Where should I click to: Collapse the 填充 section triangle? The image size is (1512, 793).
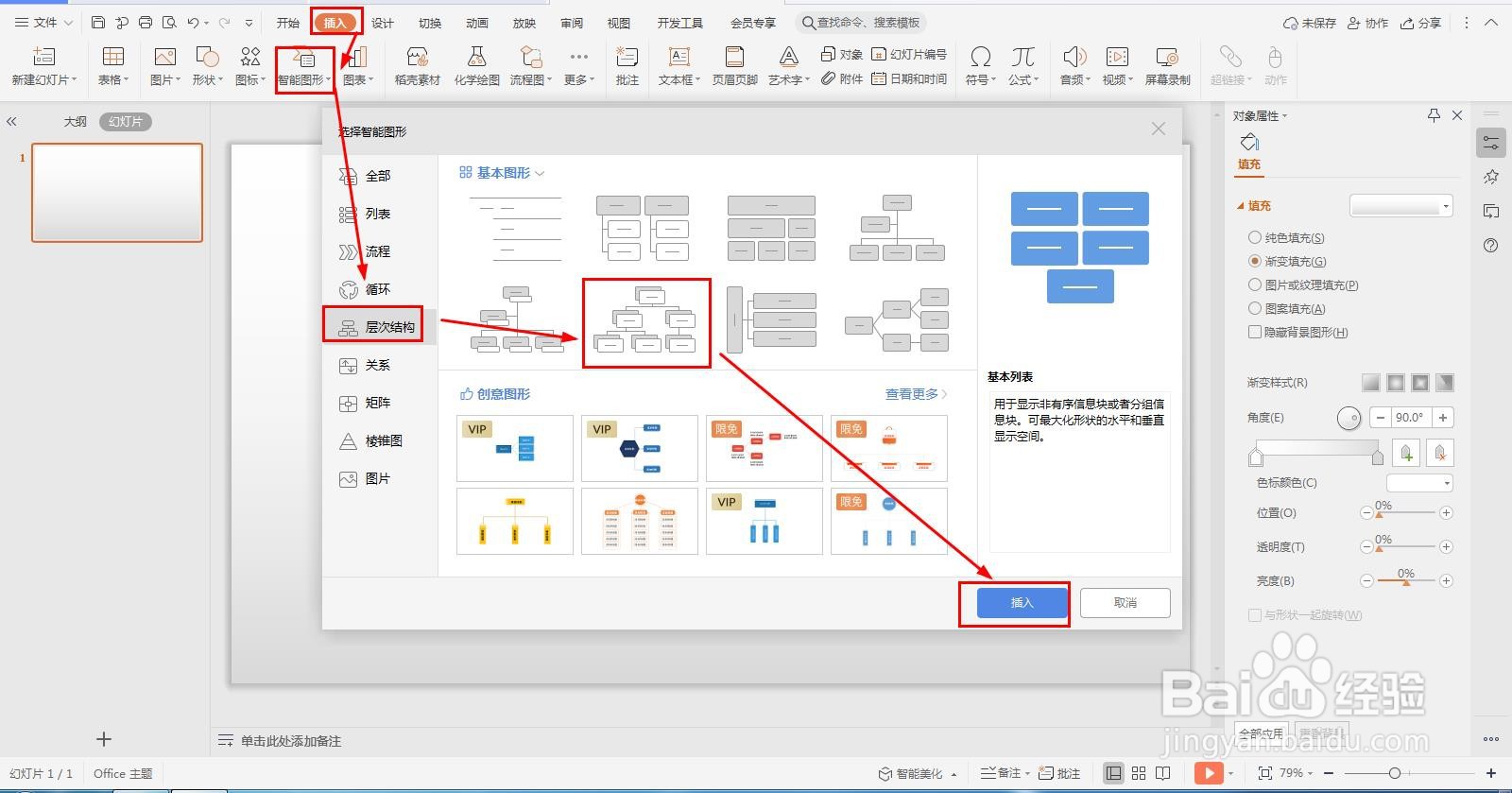point(1241,206)
